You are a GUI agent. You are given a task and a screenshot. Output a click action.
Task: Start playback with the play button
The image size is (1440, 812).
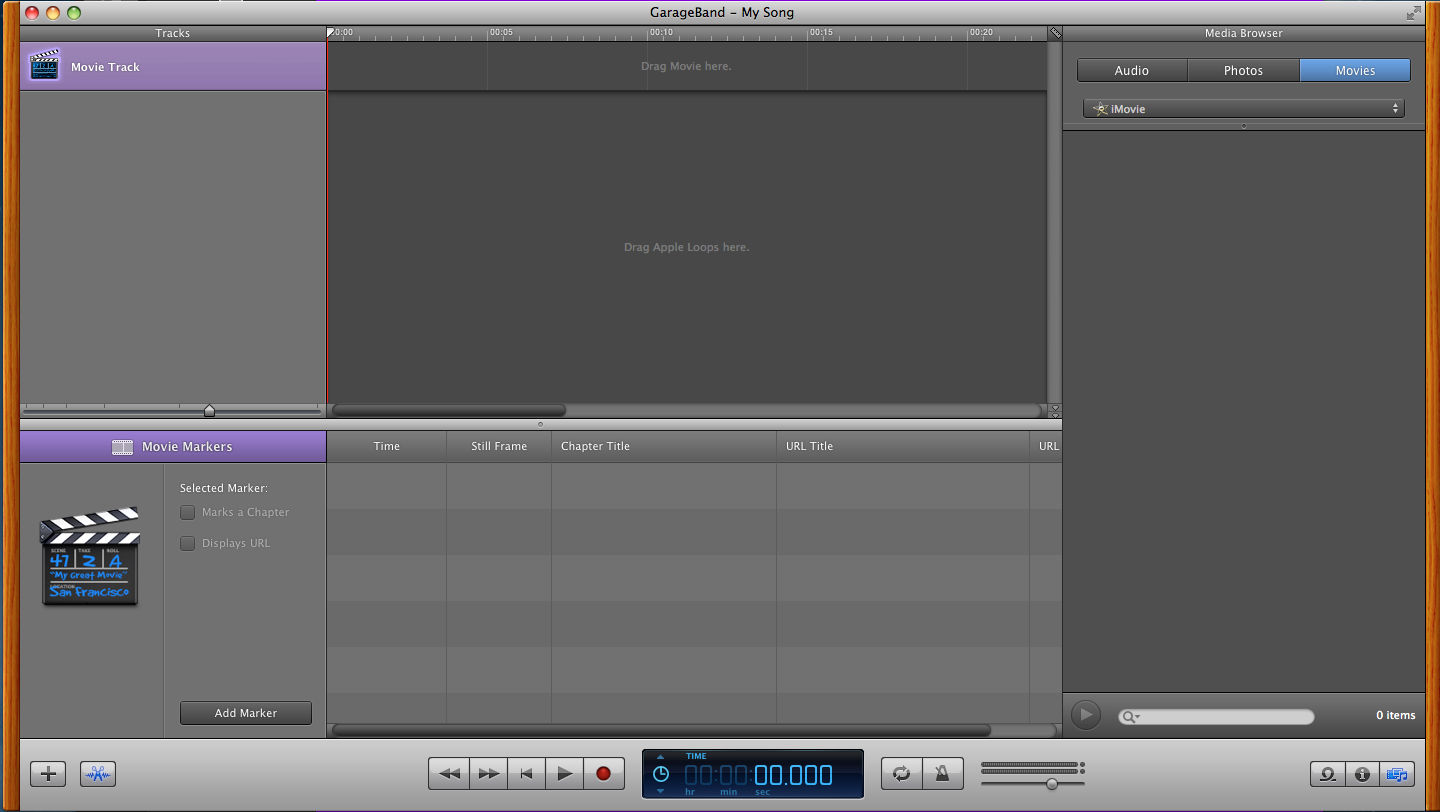[565, 773]
